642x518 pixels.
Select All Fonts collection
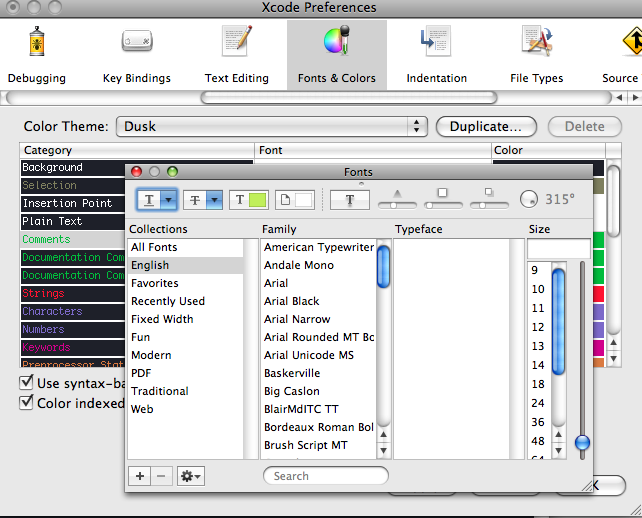[185, 247]
